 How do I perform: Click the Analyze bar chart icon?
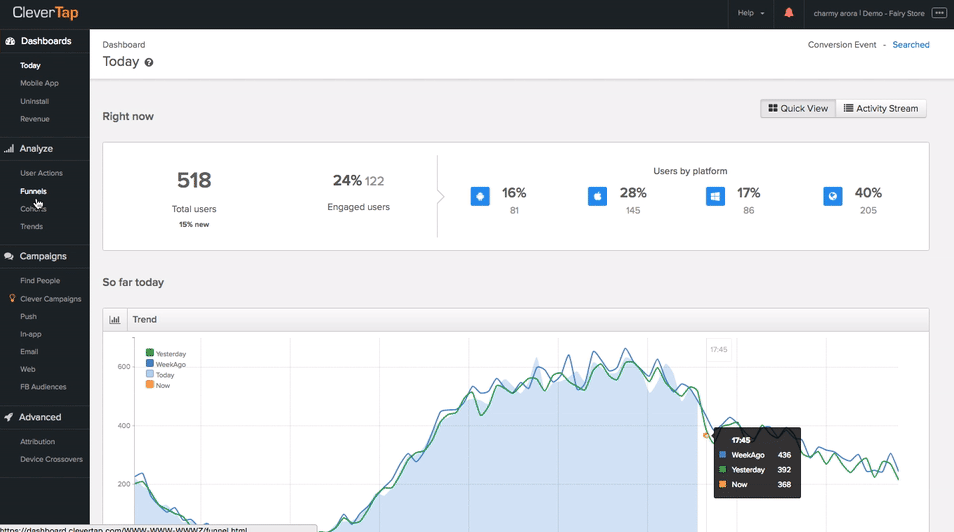pyautogui.click(x=9, y=149)
